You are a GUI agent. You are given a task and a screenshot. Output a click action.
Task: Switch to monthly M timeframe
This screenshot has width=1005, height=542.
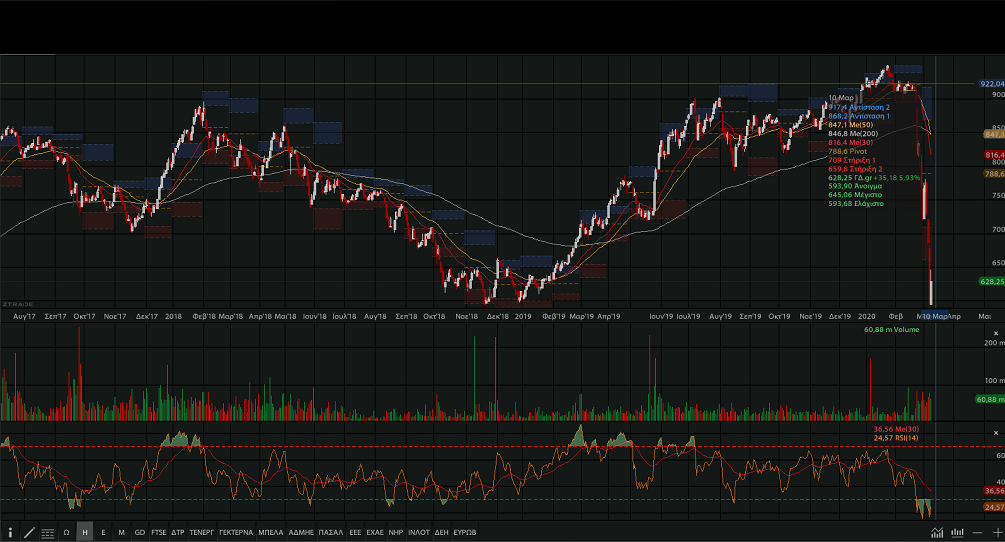(x=121, y=532)
